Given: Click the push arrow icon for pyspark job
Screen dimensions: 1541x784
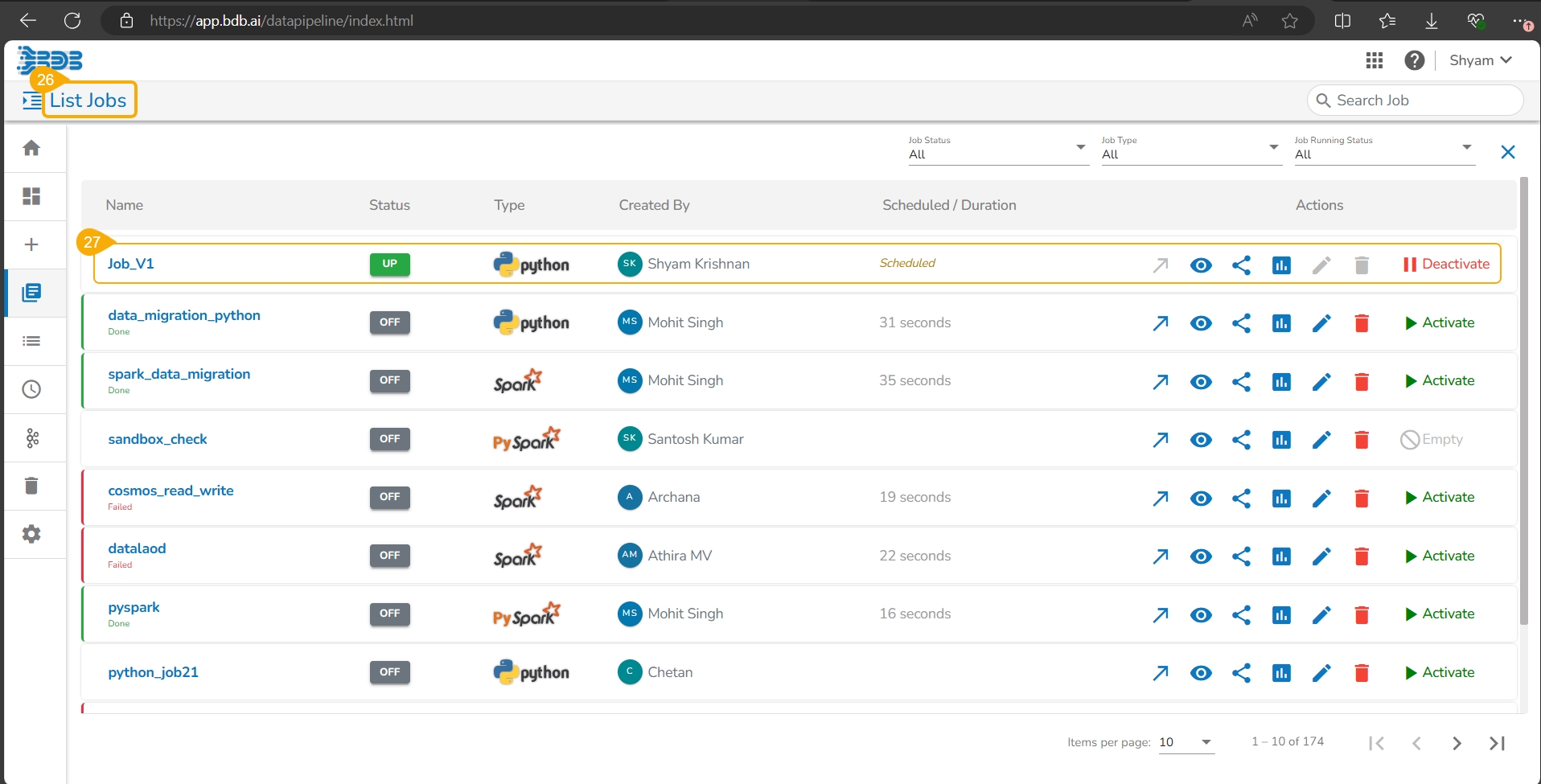Looking at the screenshot, I should [x=1160, y=614].
